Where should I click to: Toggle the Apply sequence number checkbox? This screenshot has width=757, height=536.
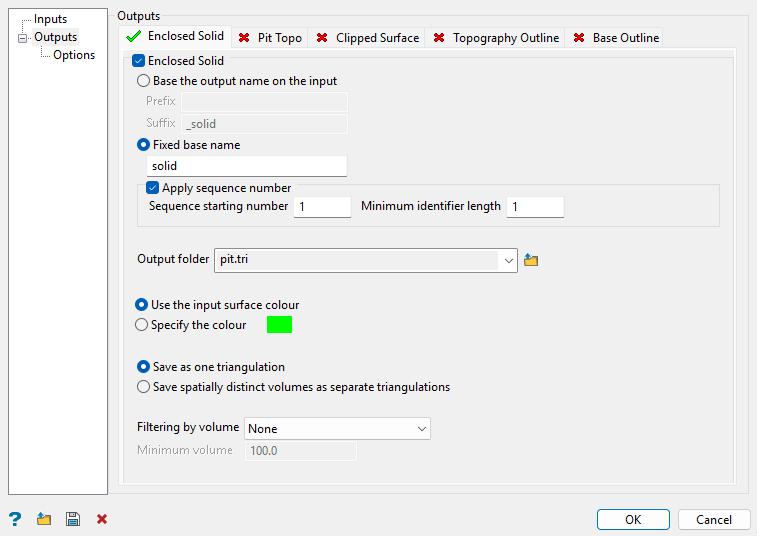(153, 187)
